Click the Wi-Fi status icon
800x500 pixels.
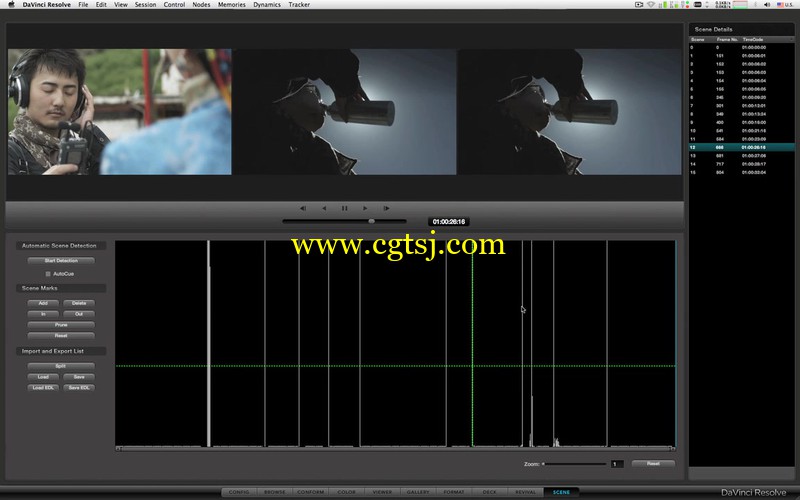pos(651,5)
